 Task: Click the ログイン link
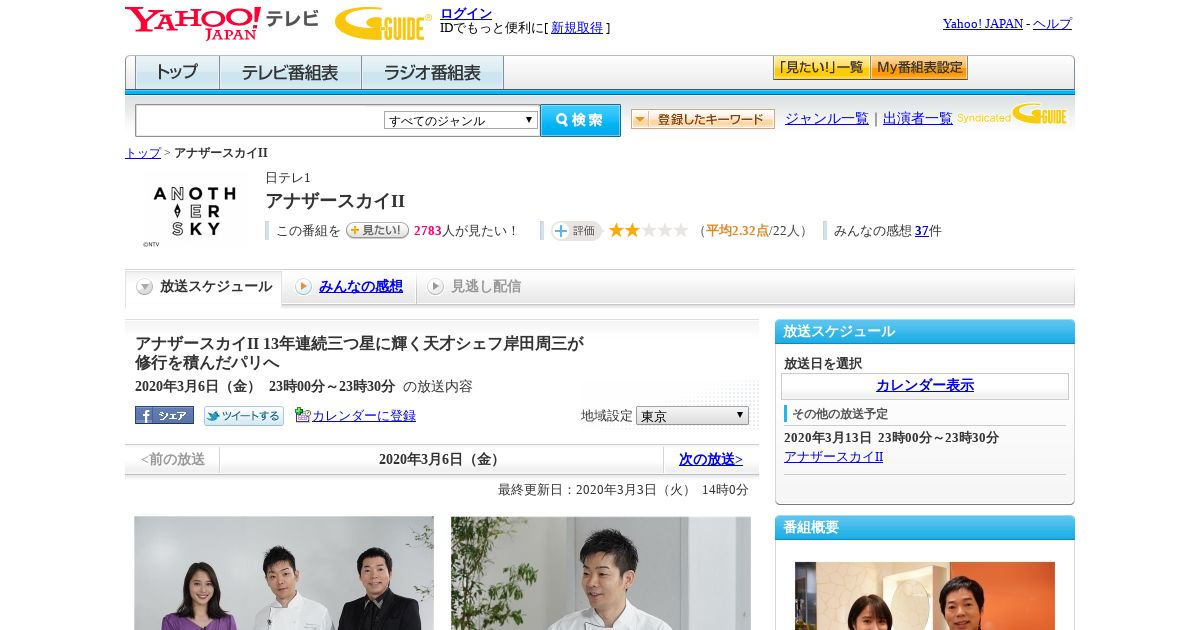pos(466,13)
